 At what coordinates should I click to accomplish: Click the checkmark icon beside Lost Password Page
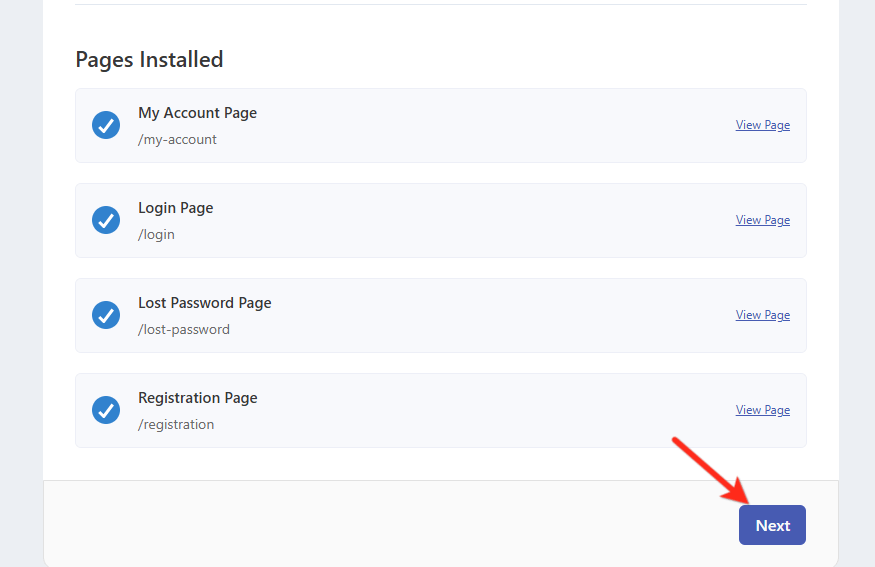(106, 315)
